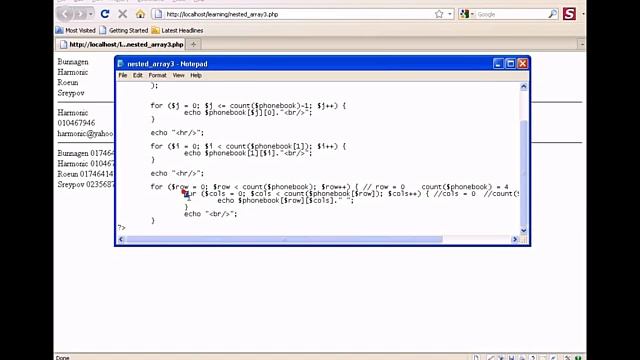Open Notepad's View menu
Image resolution: width=640 pixels, height=360 pixels.
coord(178,76)
